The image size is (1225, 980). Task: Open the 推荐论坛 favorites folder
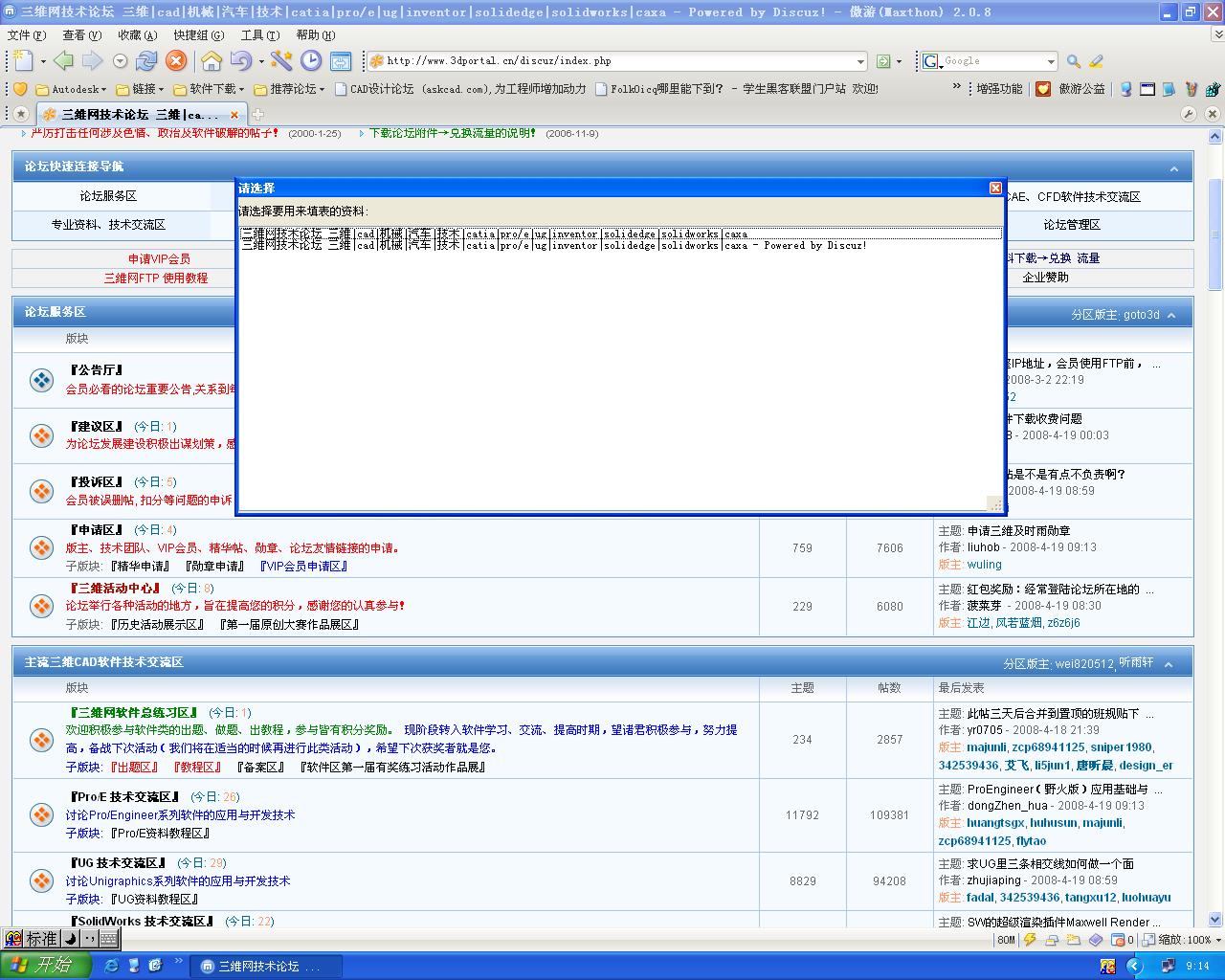click(289, 89)
